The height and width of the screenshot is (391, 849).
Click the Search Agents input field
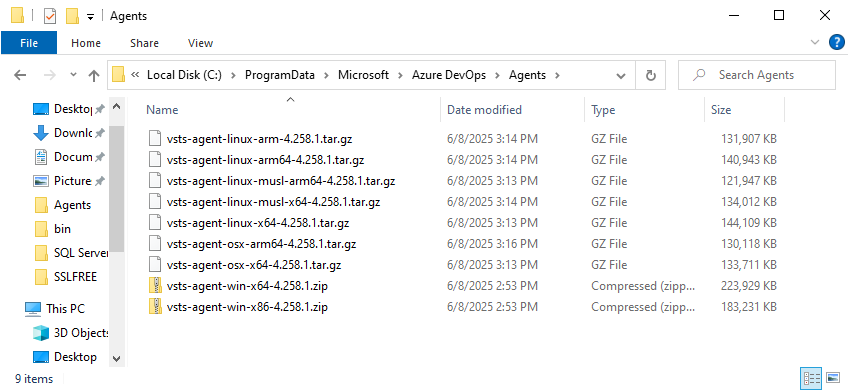click(x=756, y=75)
